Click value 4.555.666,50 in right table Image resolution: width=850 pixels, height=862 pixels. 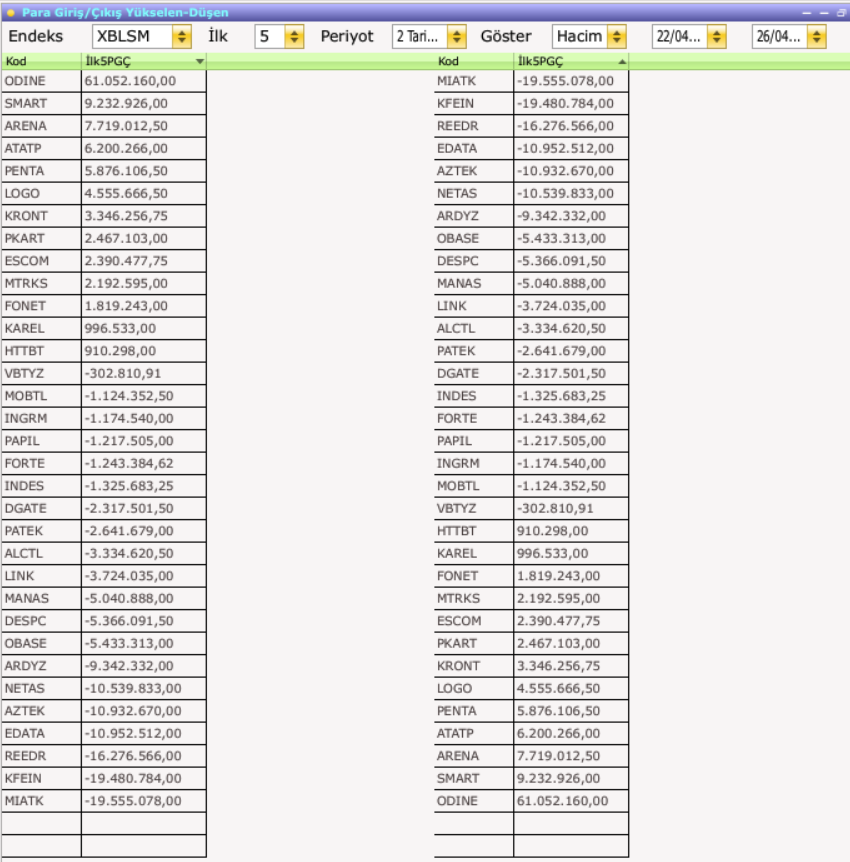(558, 688)
